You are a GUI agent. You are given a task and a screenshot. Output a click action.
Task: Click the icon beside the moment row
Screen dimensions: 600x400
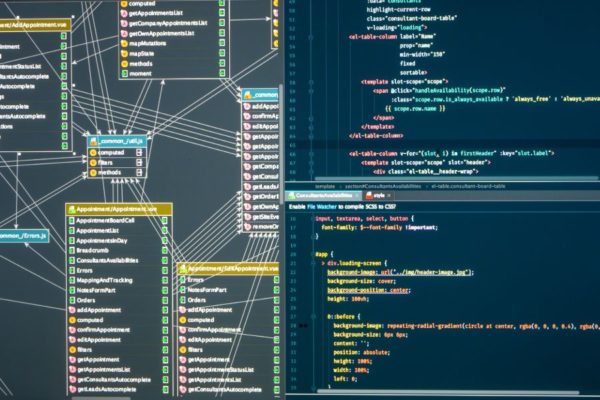coord(124,73)
